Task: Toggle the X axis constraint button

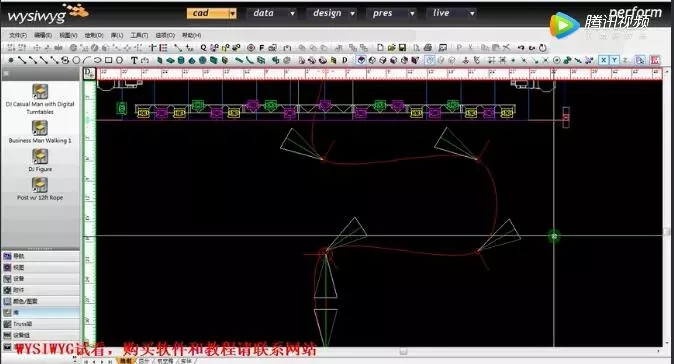Action: tap(604, 60)
